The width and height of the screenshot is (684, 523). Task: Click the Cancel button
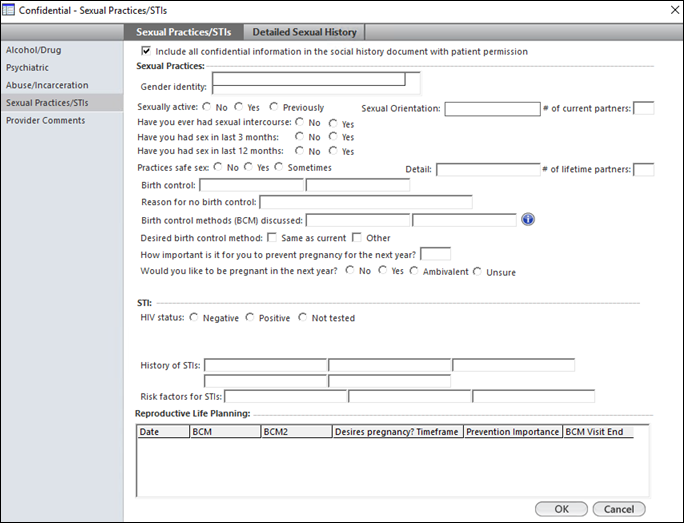point(619,509)
